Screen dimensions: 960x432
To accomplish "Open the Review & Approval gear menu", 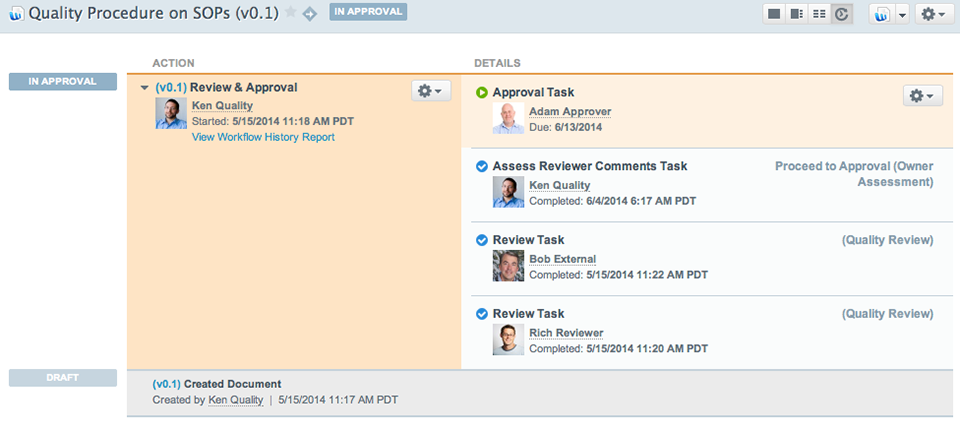I will tap(431, 90).
